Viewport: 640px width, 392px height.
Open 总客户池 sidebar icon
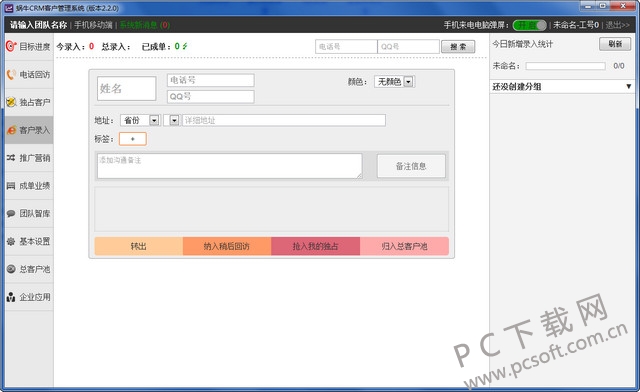11,269
